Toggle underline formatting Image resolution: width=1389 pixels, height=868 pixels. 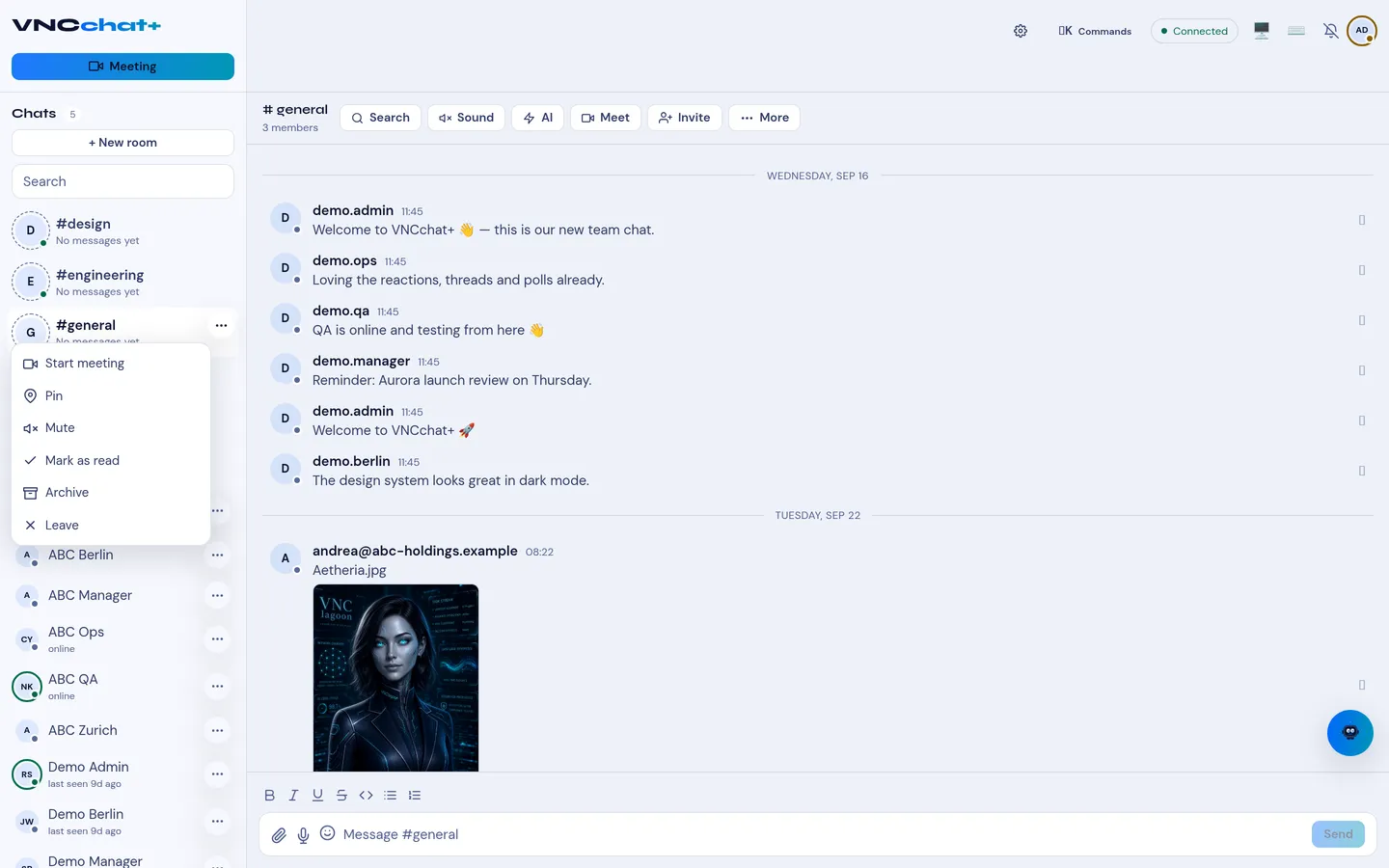(x=317, y=796)
